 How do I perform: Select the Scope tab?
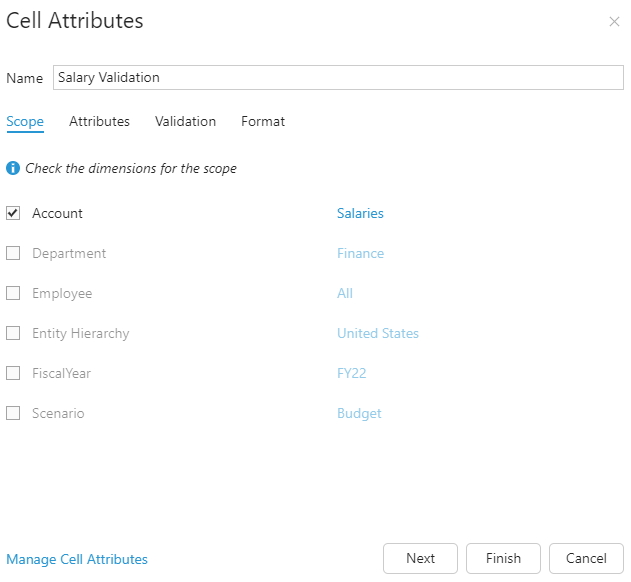(x=25, y=122)
